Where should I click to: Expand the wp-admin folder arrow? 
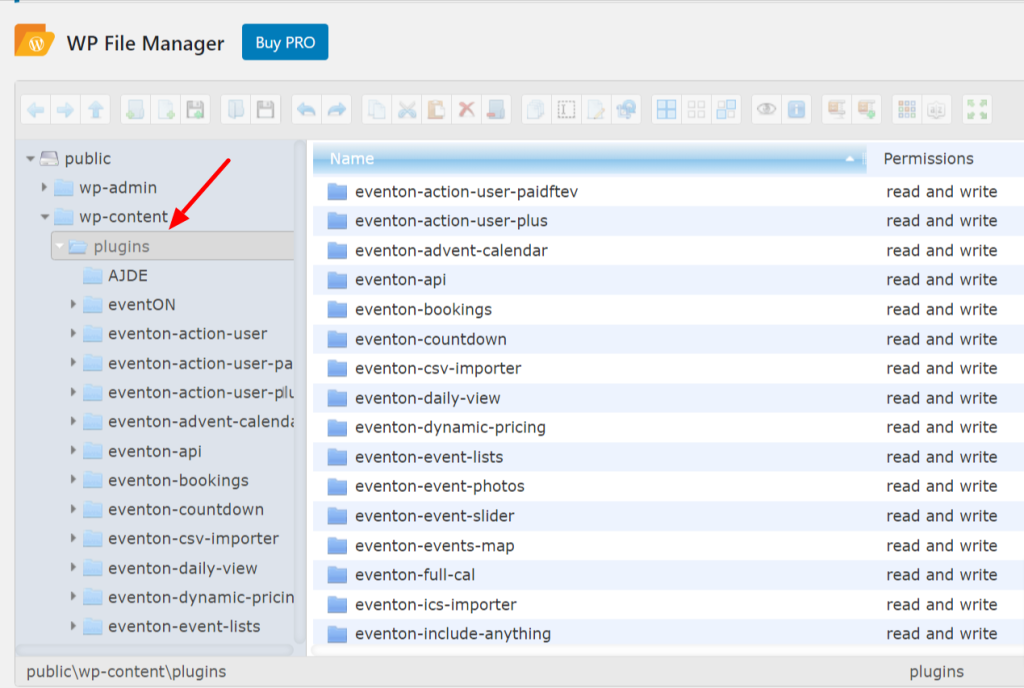pos(44,187)
